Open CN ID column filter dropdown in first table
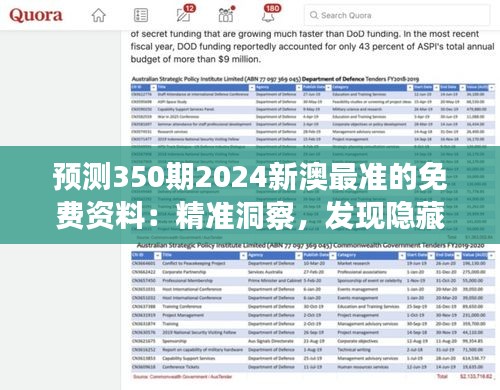500x390 pixels. [x=153, y=88]
